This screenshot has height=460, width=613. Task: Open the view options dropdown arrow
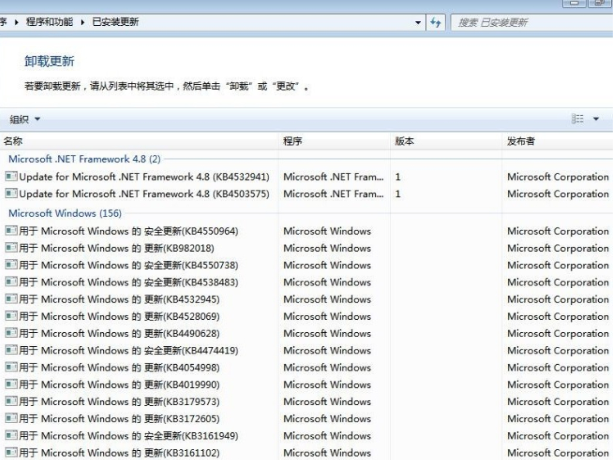pos(596,119)
